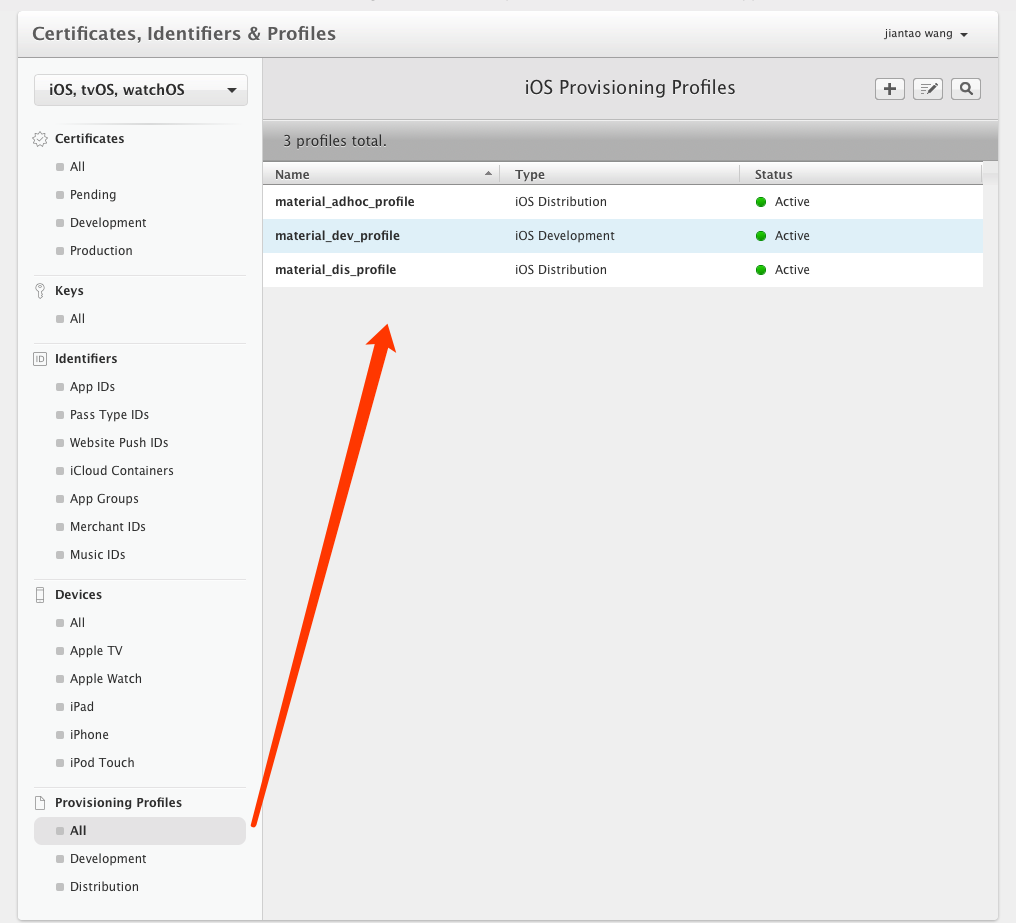The width and height of the screenshot is (1016, 923).
Task: Click the Status column header
Action: (773, 174)
